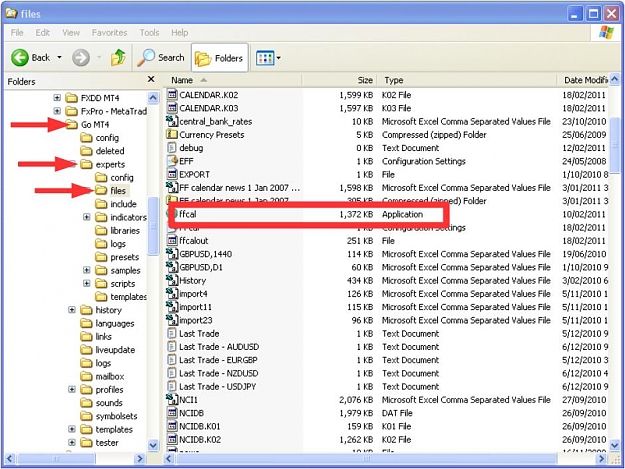The image size is (625, 469).
Task: Select the Go MT4 folder icon
Action: point(72,124)
